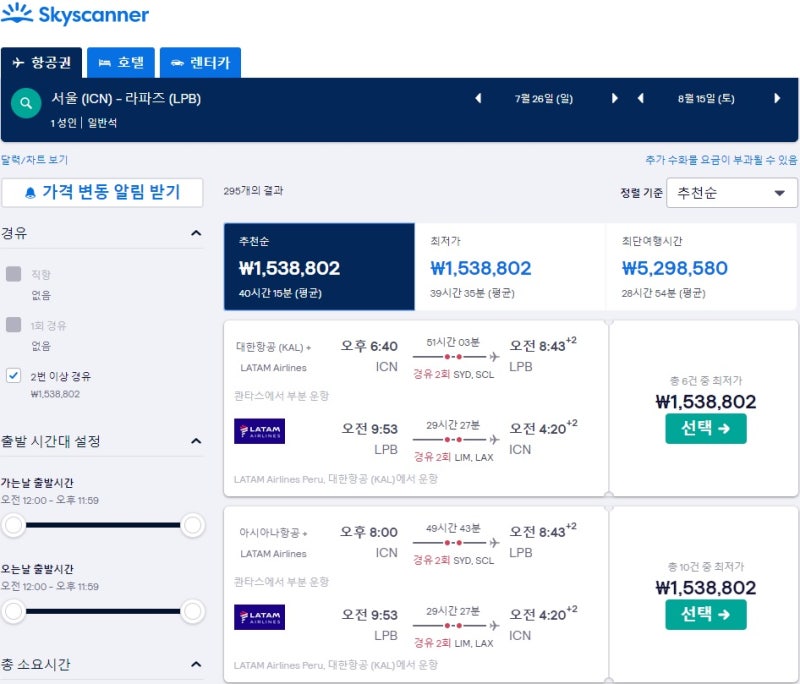The height and width of the screenshot is (684, 800).
Task: Enable the 직항 checkbox
Action: tap(12, 273)
